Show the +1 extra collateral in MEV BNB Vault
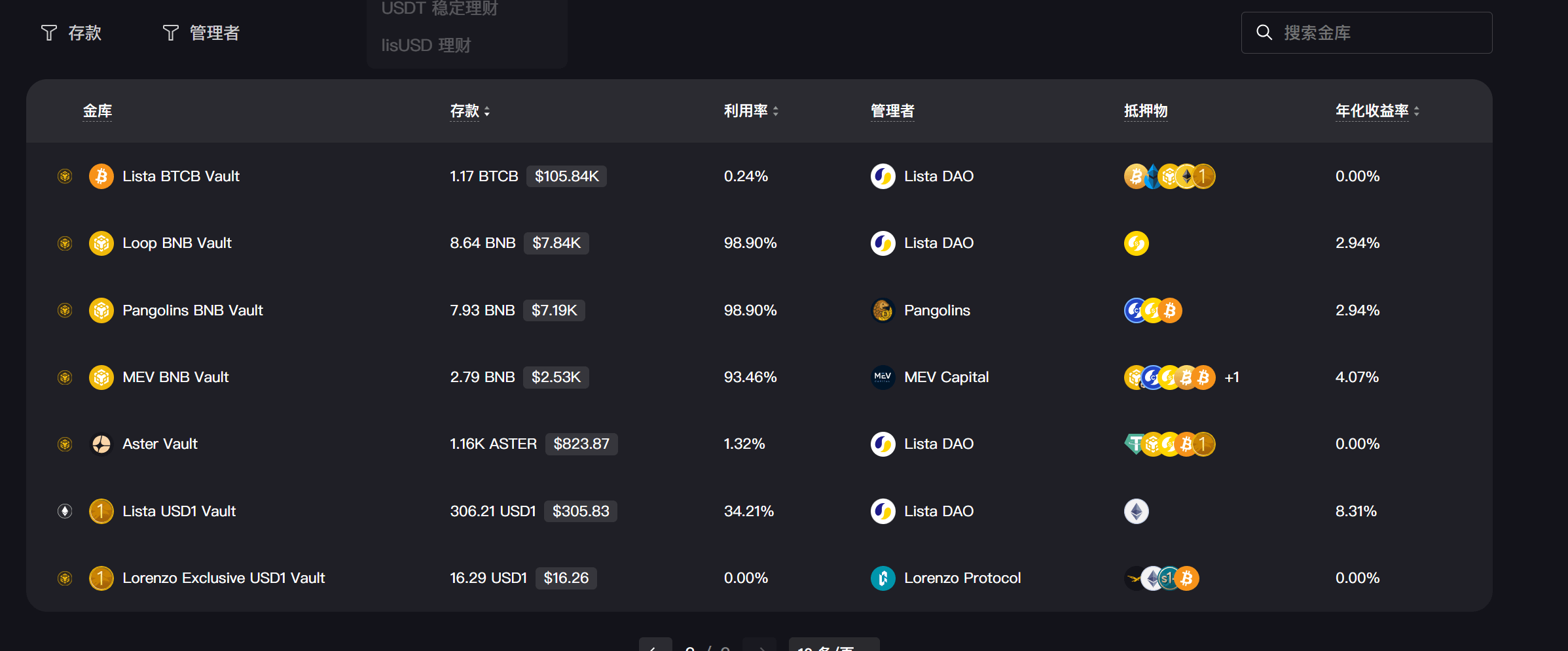This screenshot has height=651, width=1568. pos(1232,378)
